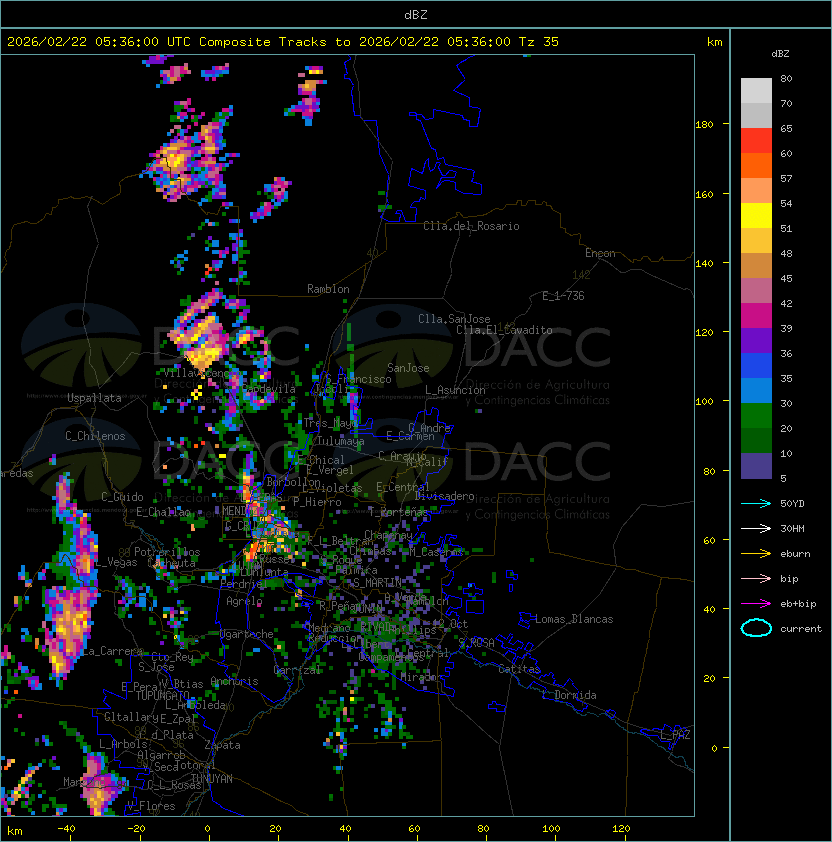Viewport: 832px width, 842px height.
Task: Click the 'Ugarteche' map label
Action: [247, 634]
